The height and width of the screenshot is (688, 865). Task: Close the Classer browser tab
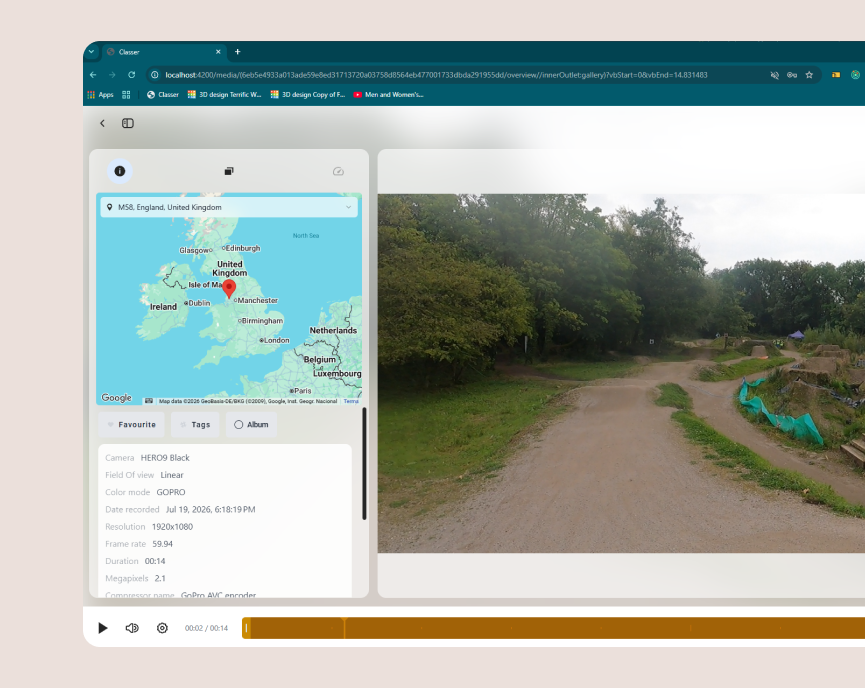pyautogui.click(x=218, y=51)
